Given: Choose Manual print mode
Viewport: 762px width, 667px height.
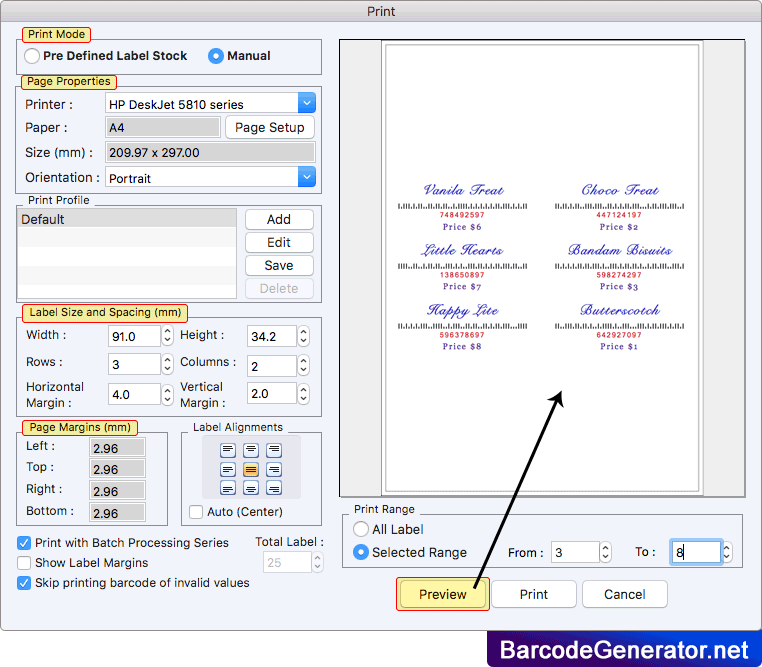Looking at the screenshot, I should click(x=216, y=56).
